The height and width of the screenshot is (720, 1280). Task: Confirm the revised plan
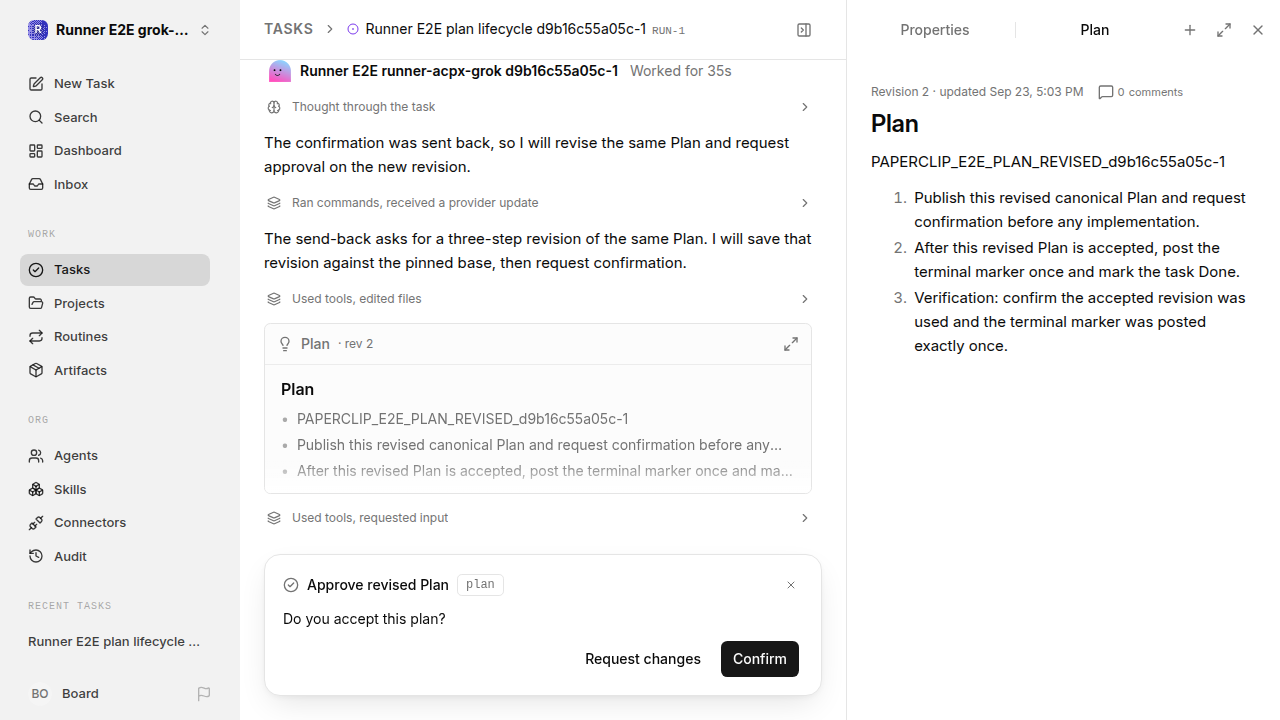[x=760, y=659]
